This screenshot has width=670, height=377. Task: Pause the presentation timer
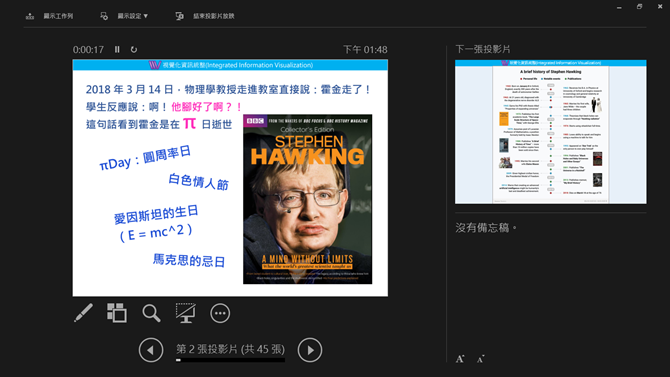click(117, 50)
